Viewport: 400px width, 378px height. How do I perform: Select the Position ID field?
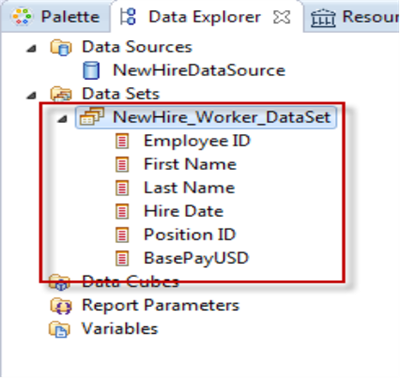190,234
